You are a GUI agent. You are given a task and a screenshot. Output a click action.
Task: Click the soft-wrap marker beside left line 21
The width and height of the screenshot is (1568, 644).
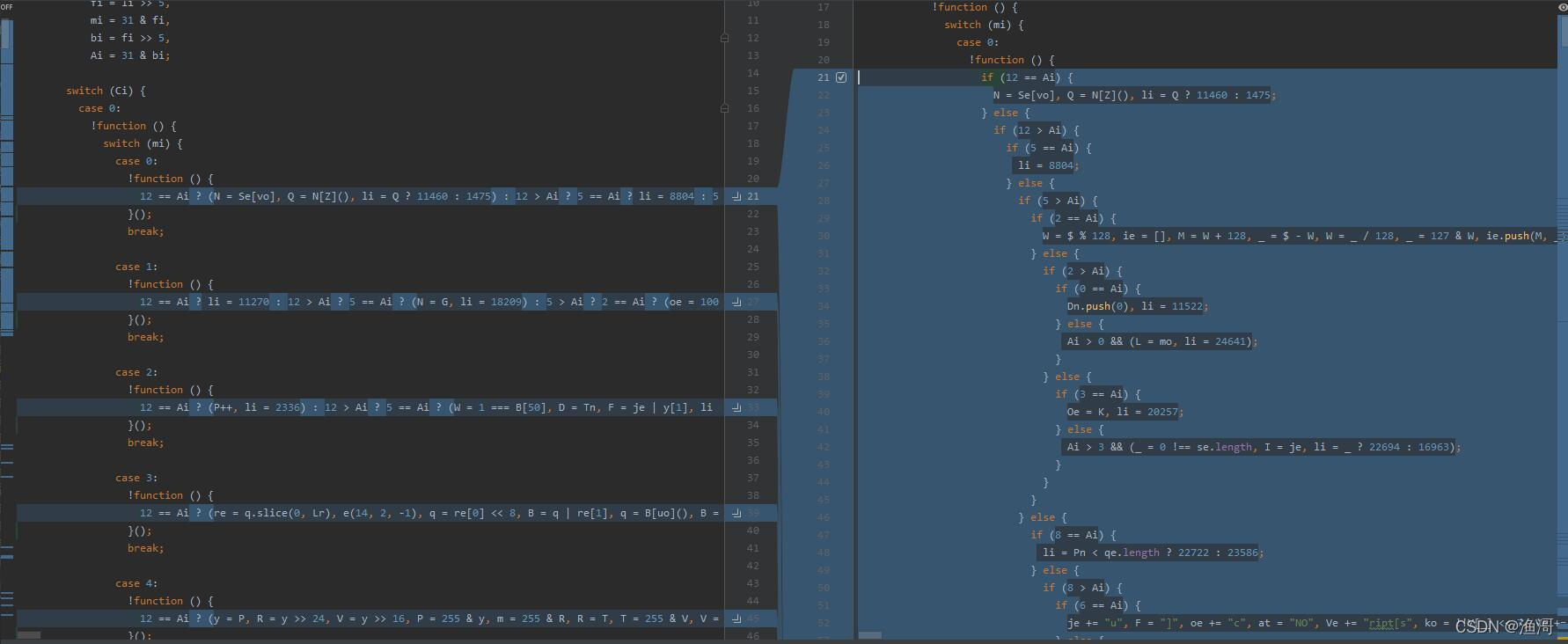tap(736, 196)
